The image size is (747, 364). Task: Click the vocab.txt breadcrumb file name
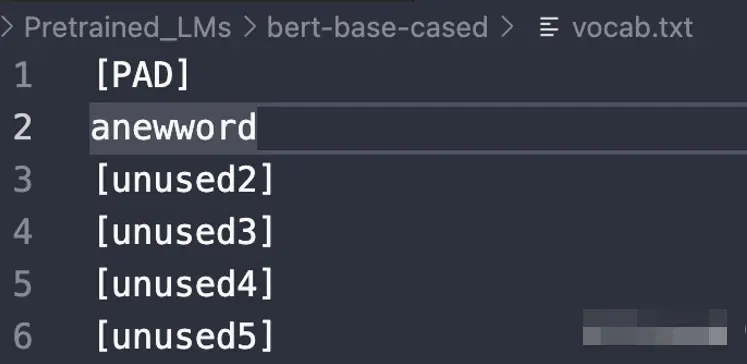(x=632, y=28)
